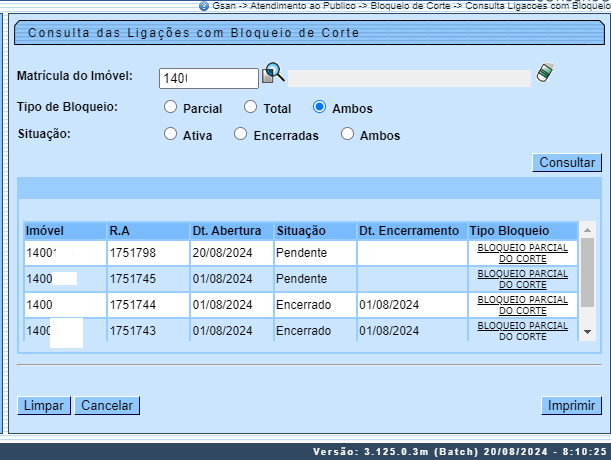Choose Ambos for Tipo de Bloqueio
This screenshot has height=460, width=611.
tap(320, 107)
